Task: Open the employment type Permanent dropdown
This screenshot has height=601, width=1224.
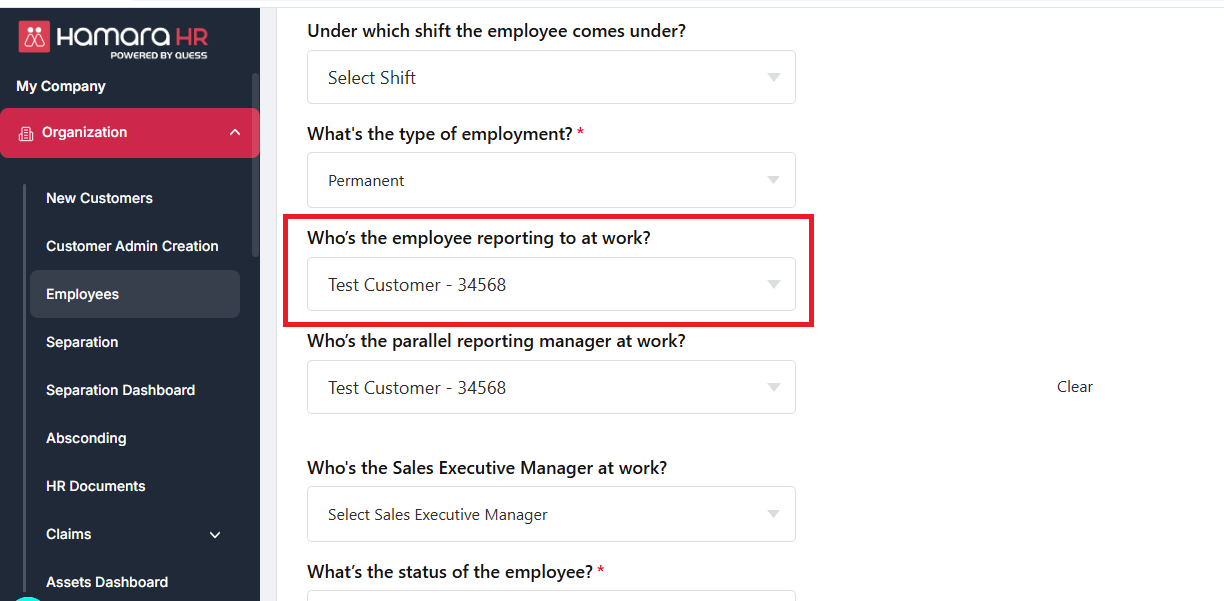Action: click(551, 180)
